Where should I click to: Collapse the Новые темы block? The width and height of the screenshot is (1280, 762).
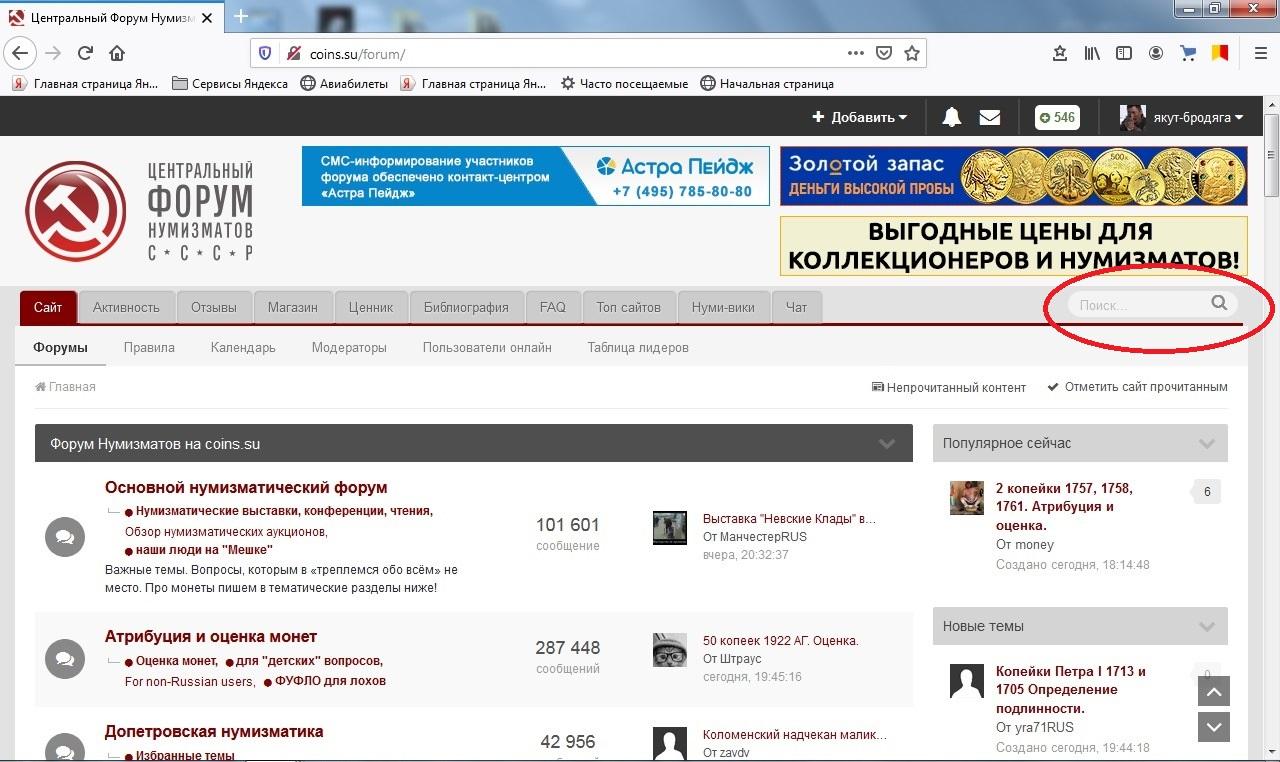pos(1207,627)
